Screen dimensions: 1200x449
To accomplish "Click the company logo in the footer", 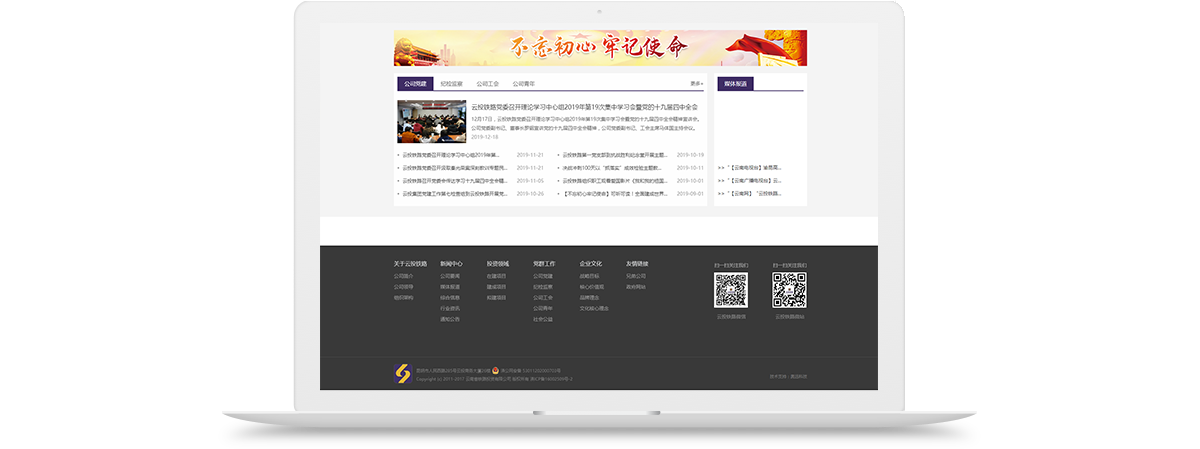I will (x=402, y=374).
